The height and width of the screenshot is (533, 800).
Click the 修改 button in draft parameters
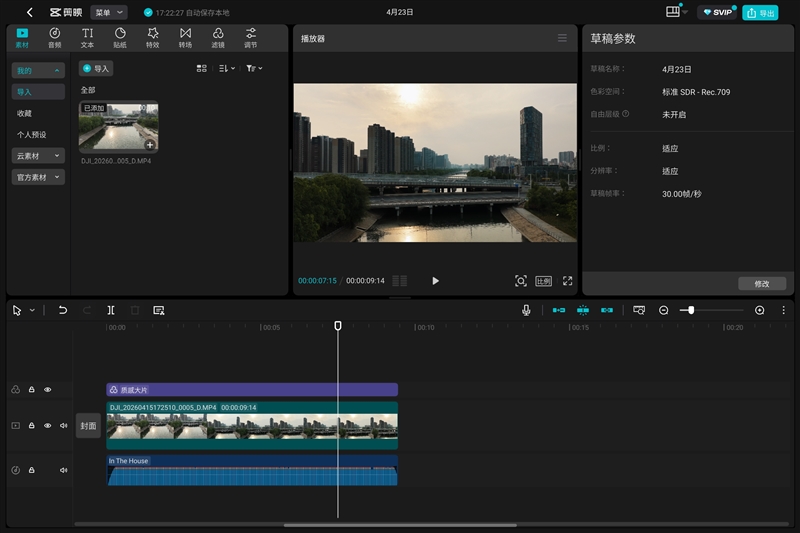pos(761,284)
